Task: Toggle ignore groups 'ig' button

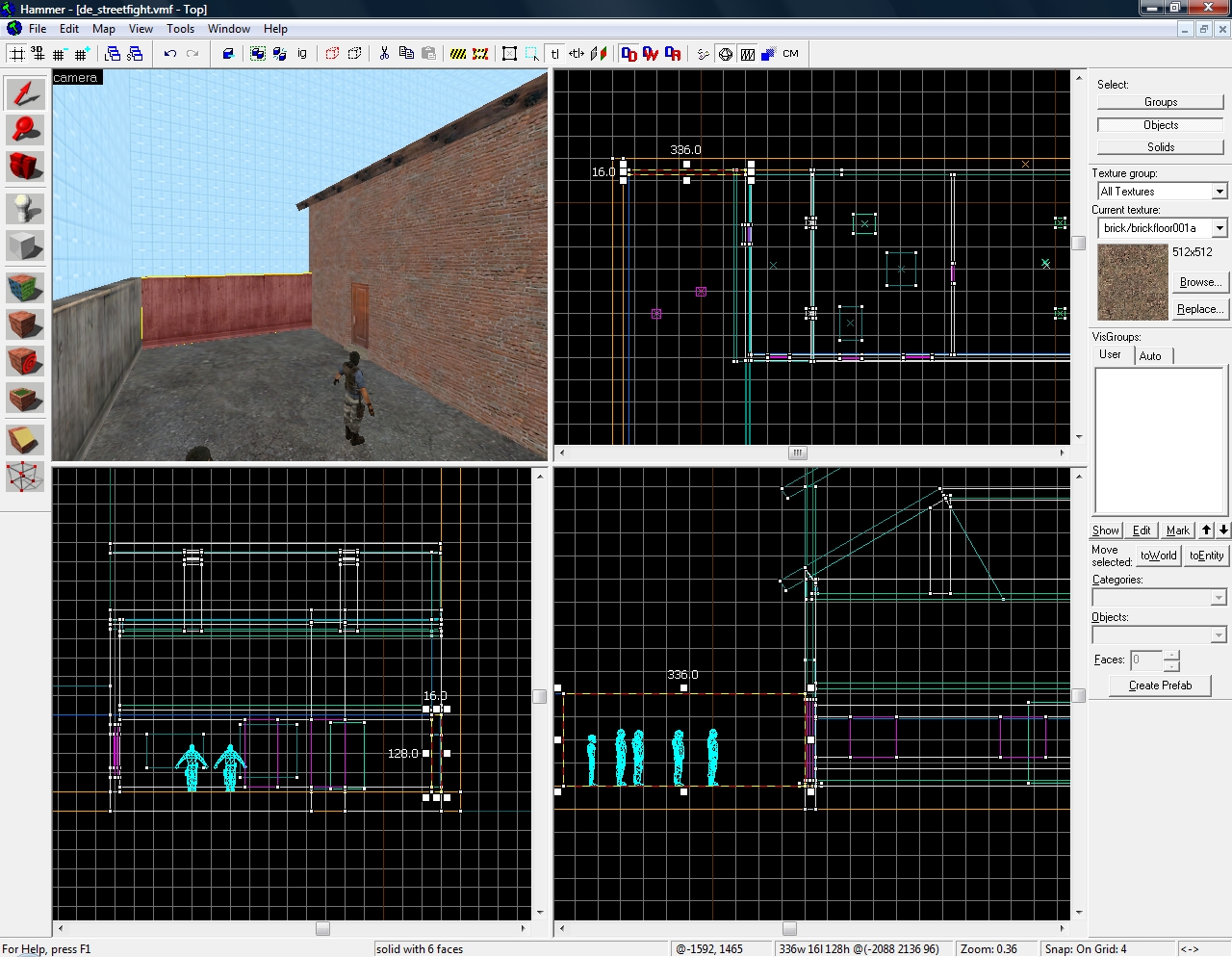Action: point(302,54)
